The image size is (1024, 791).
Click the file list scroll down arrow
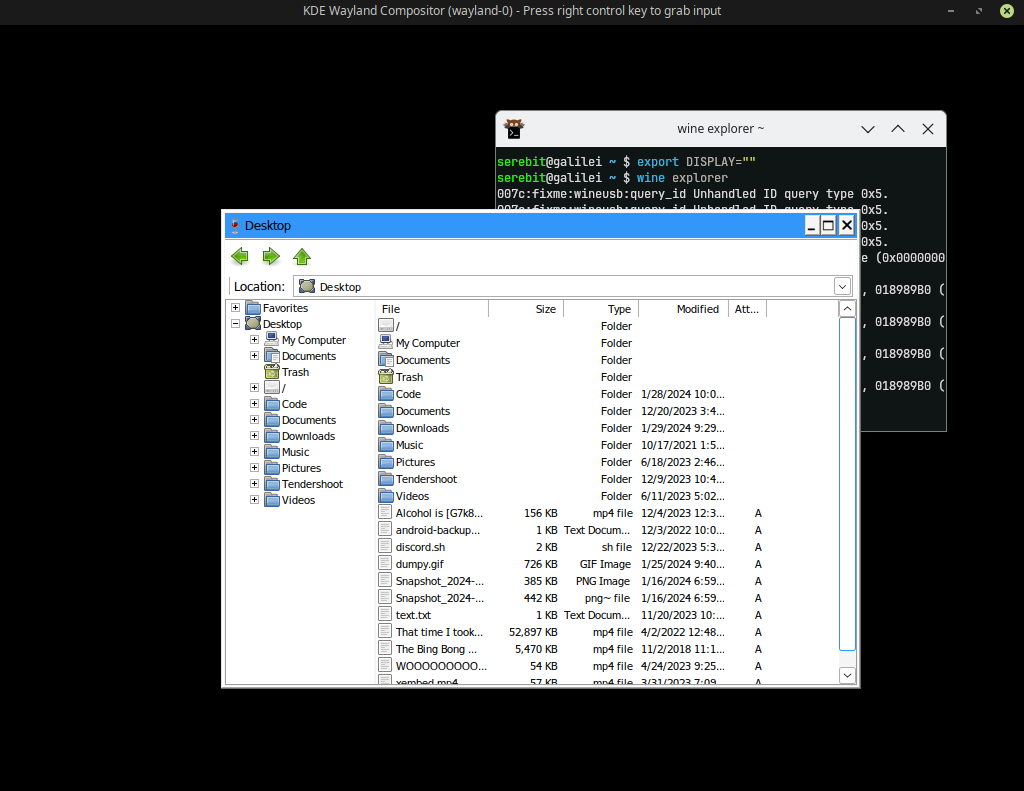point(847,676)
